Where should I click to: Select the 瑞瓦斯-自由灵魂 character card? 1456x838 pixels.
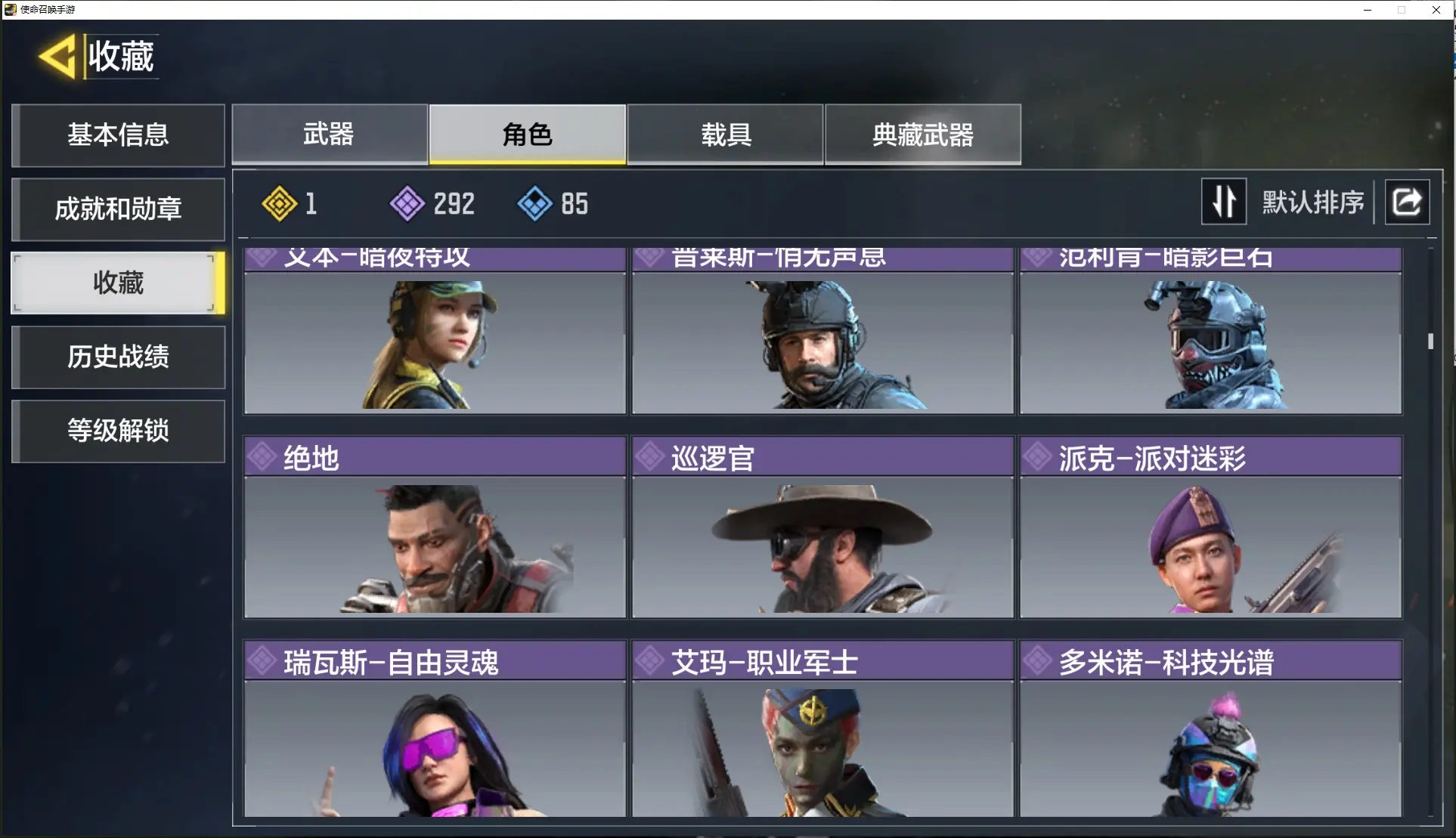point(435,728)
